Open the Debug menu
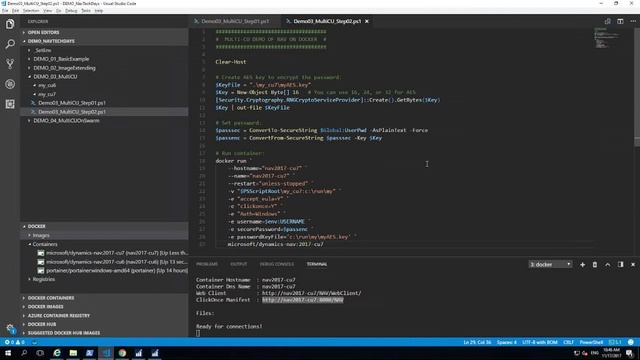This screenshot has width=640, height=360. click(x=71, y=11)
